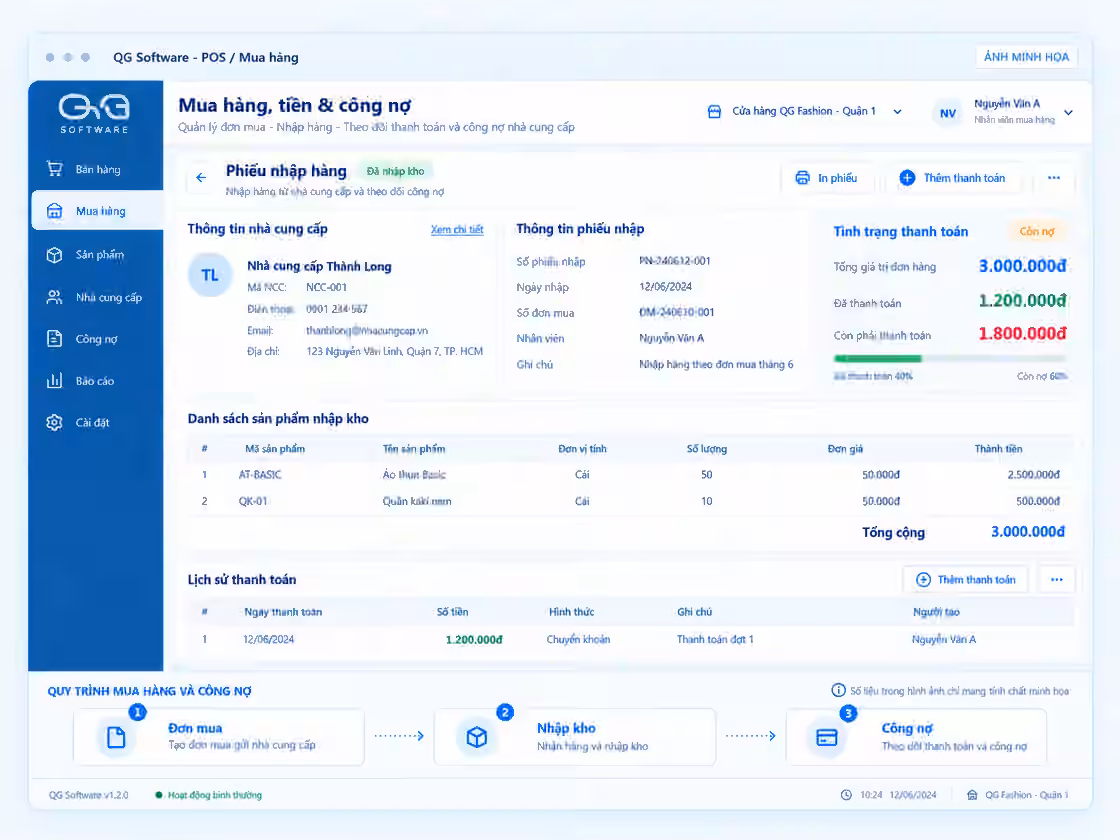
Task: Click product code QK-01
Action: click(253, 501)
